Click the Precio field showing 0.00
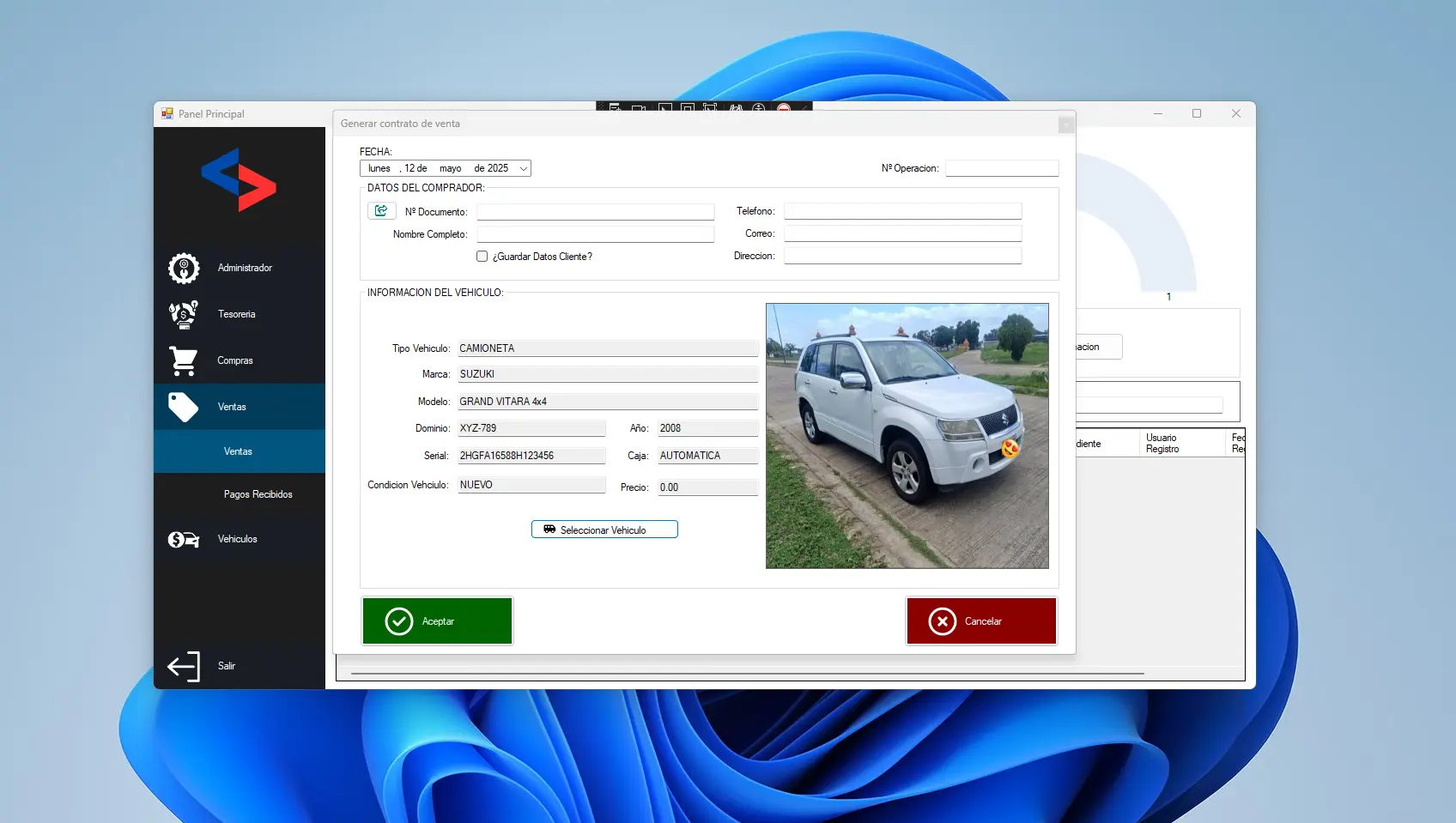 708,487
